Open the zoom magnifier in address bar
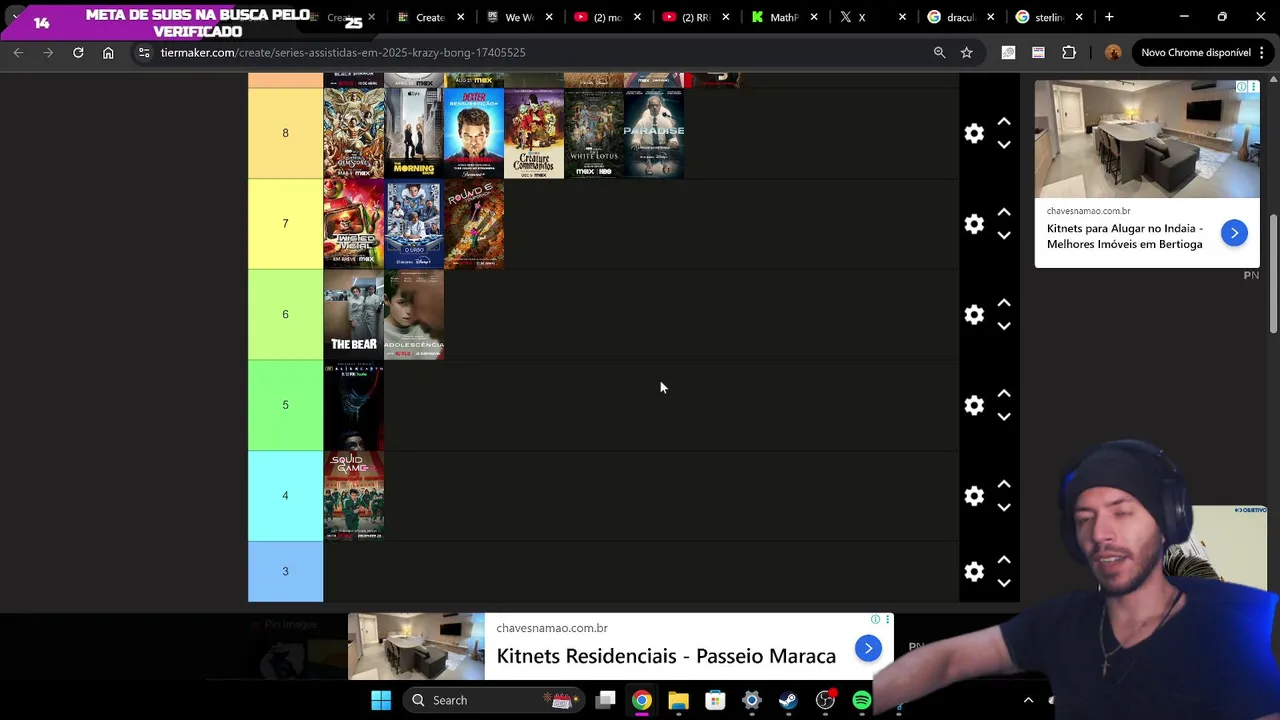Image resolution: width=1280 pixels, height=720 pixels. point(939,52)
